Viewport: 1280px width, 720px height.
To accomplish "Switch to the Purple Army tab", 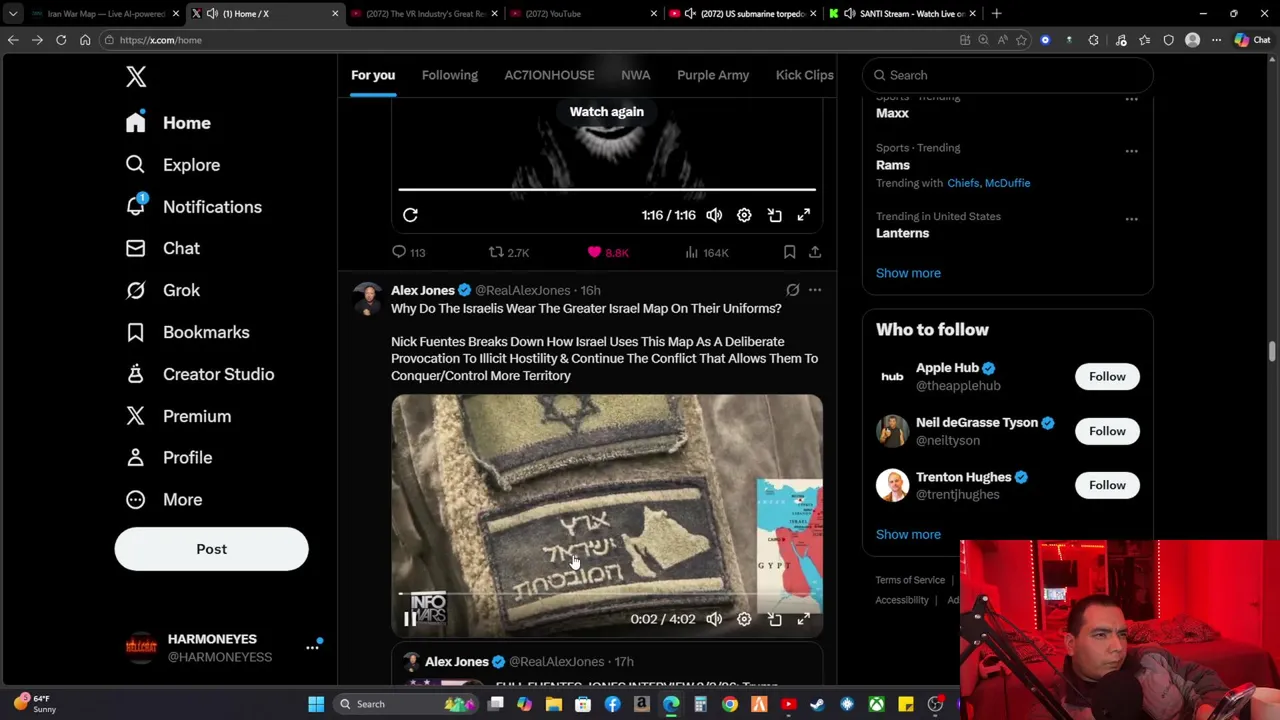I will 713,75.
